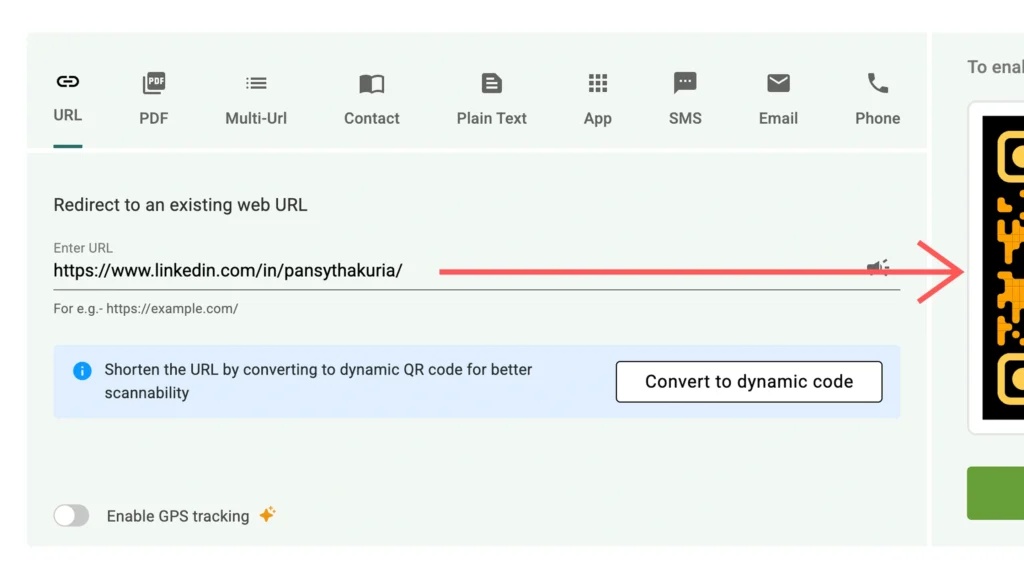Pick the Plain Text document icon
This screenshot has width=1024, height=576.
tap(491, 84)
